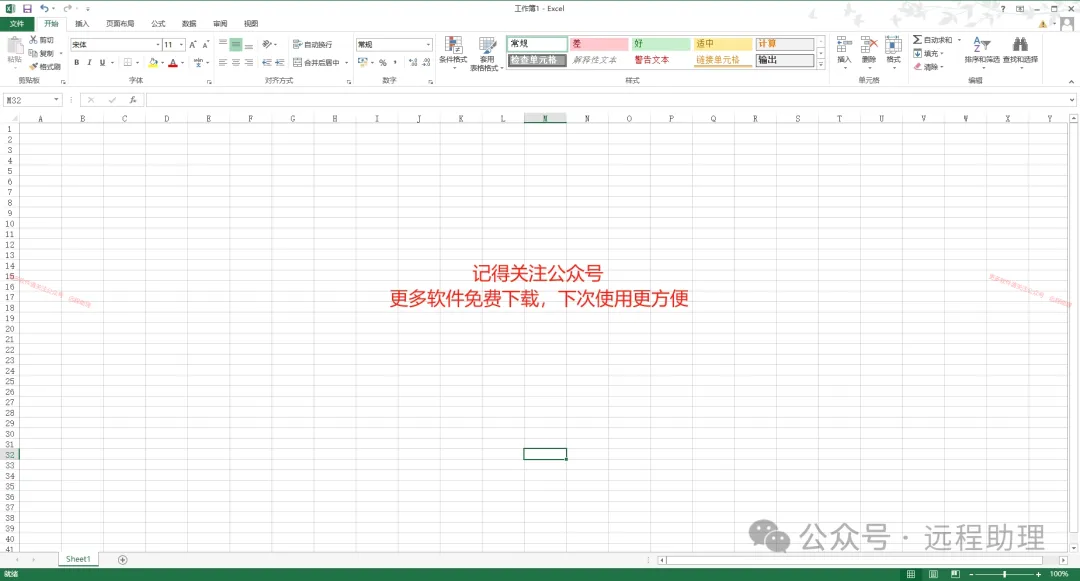This screenshot has width=1080, height=581.
Task: Apply the 输出 cell style
Action: click(x=785, y=60)
